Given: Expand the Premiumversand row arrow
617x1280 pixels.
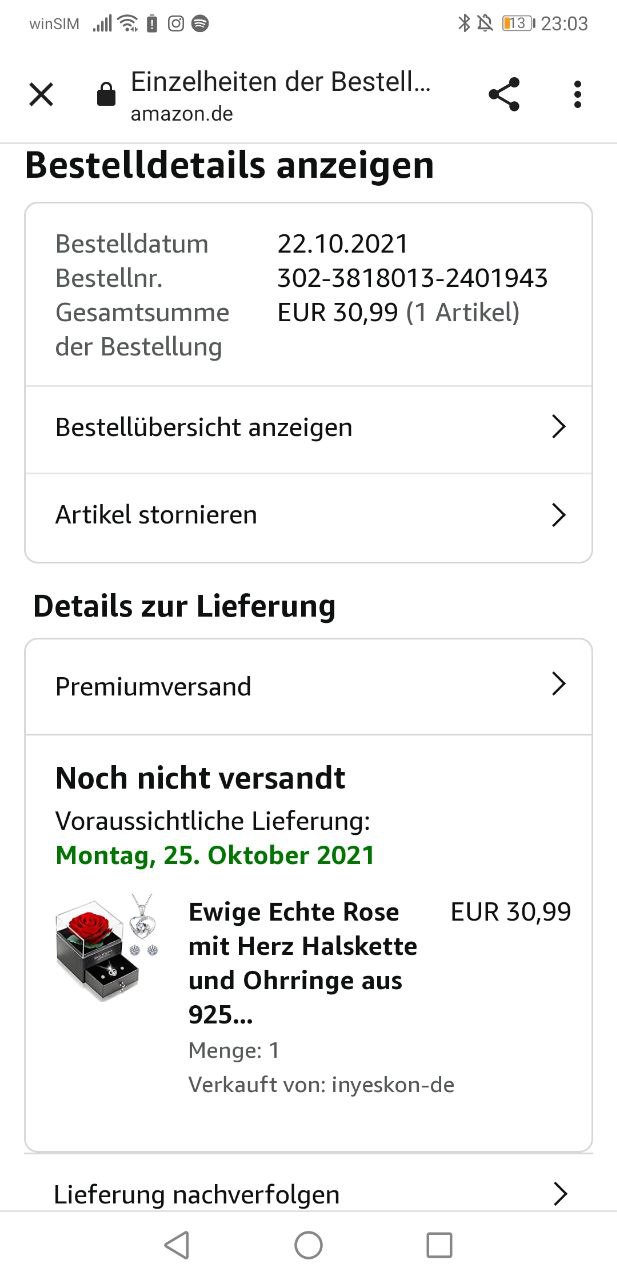Looking at the screenshot, I should tap(559, 685).
